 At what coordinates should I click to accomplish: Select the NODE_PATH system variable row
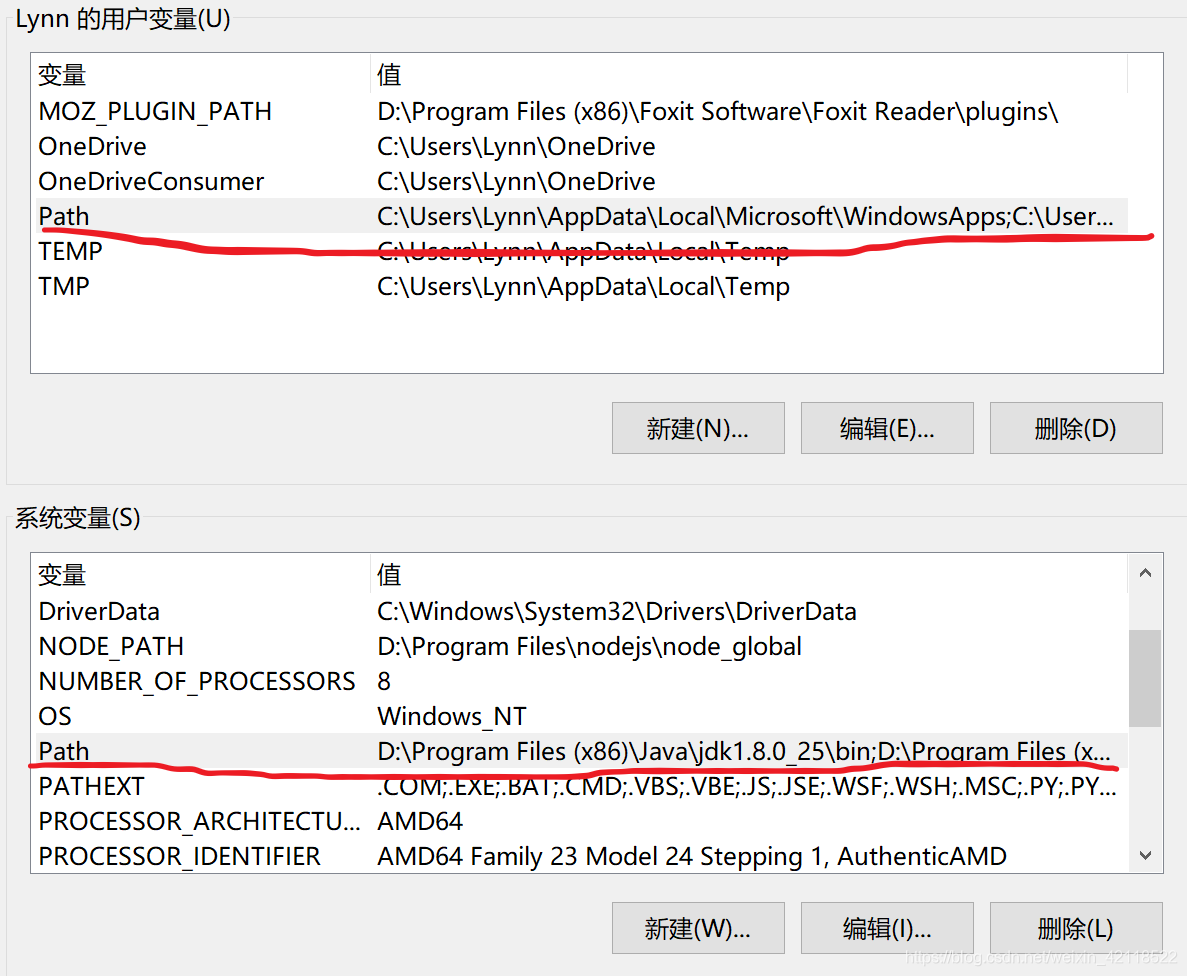point(581,646)
